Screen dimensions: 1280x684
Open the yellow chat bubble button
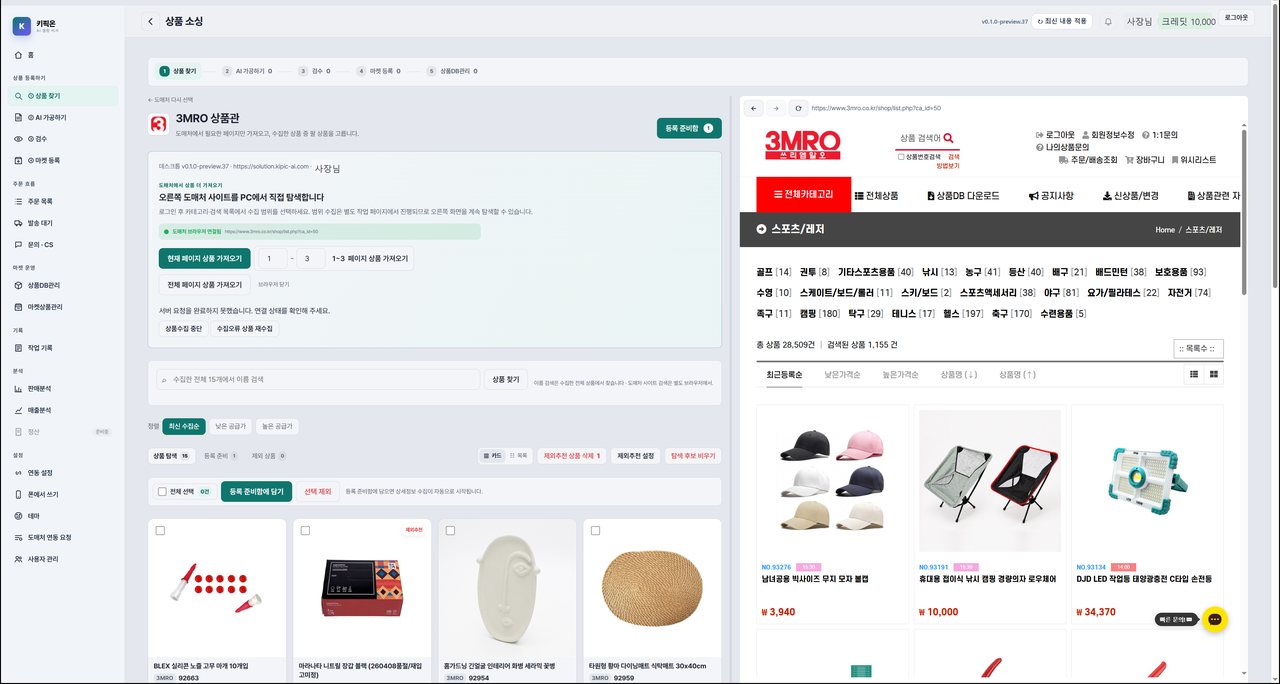point(1214,619)
